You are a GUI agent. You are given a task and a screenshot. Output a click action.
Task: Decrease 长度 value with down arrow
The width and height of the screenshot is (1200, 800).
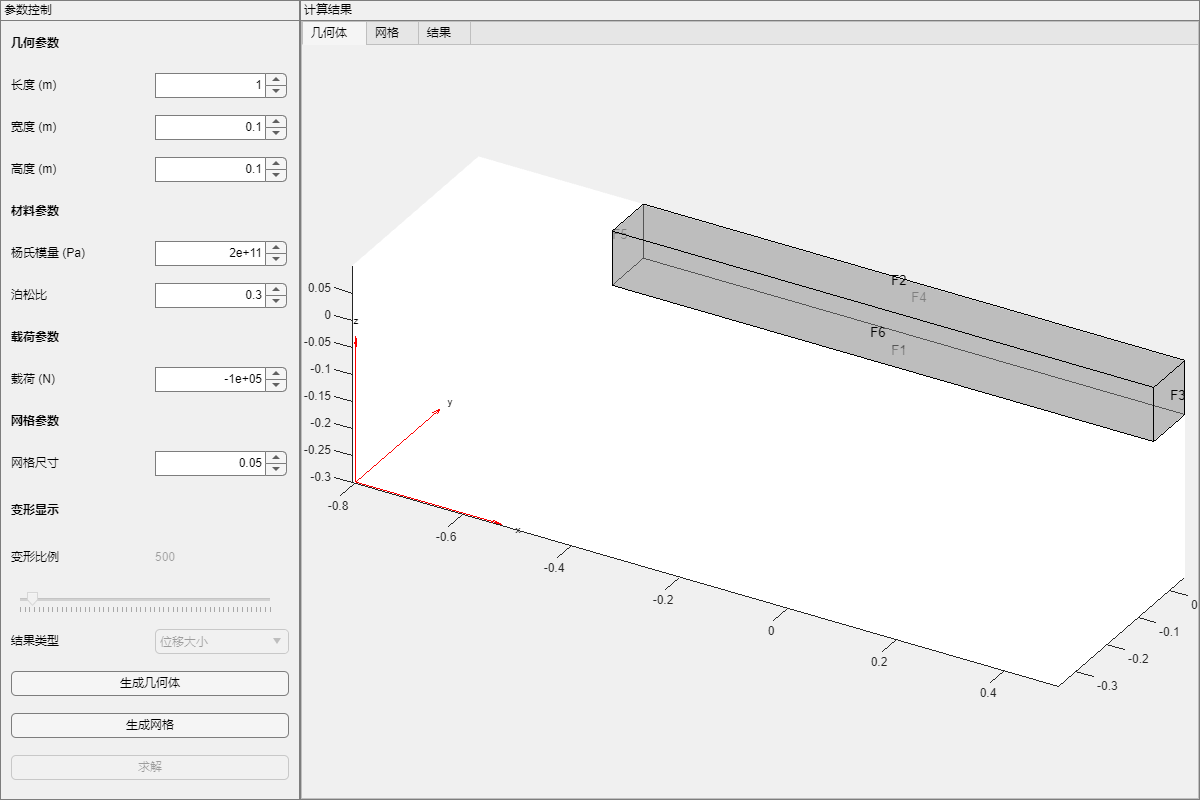(x=276, y=92)
